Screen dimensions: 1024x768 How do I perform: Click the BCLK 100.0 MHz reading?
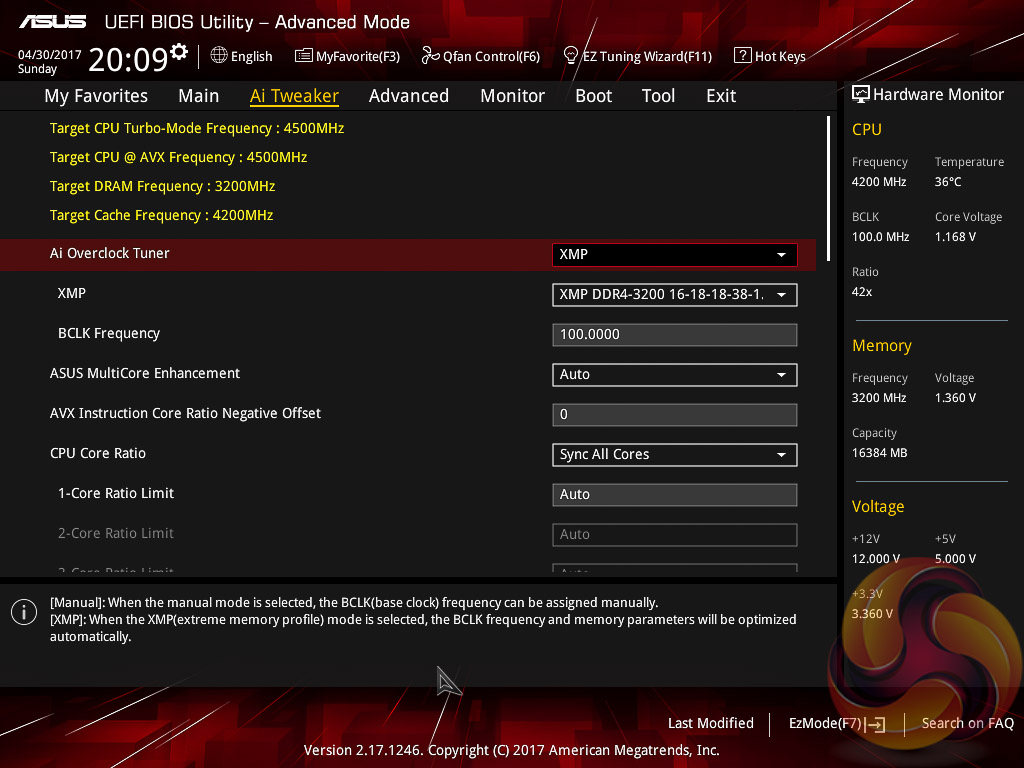tap(880, 236)
